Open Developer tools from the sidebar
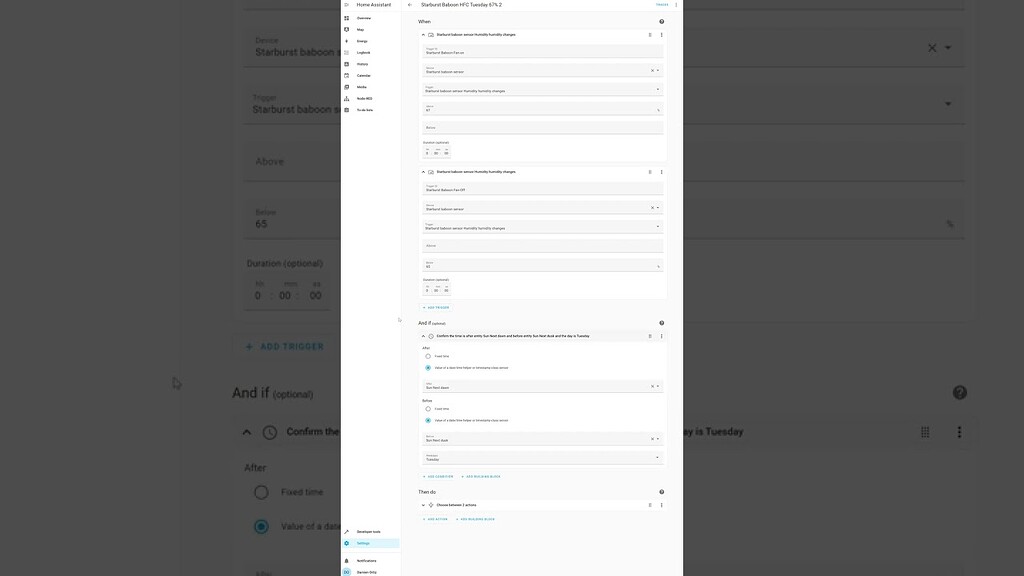Screen dimensions: 1024x576 (366, 531)
